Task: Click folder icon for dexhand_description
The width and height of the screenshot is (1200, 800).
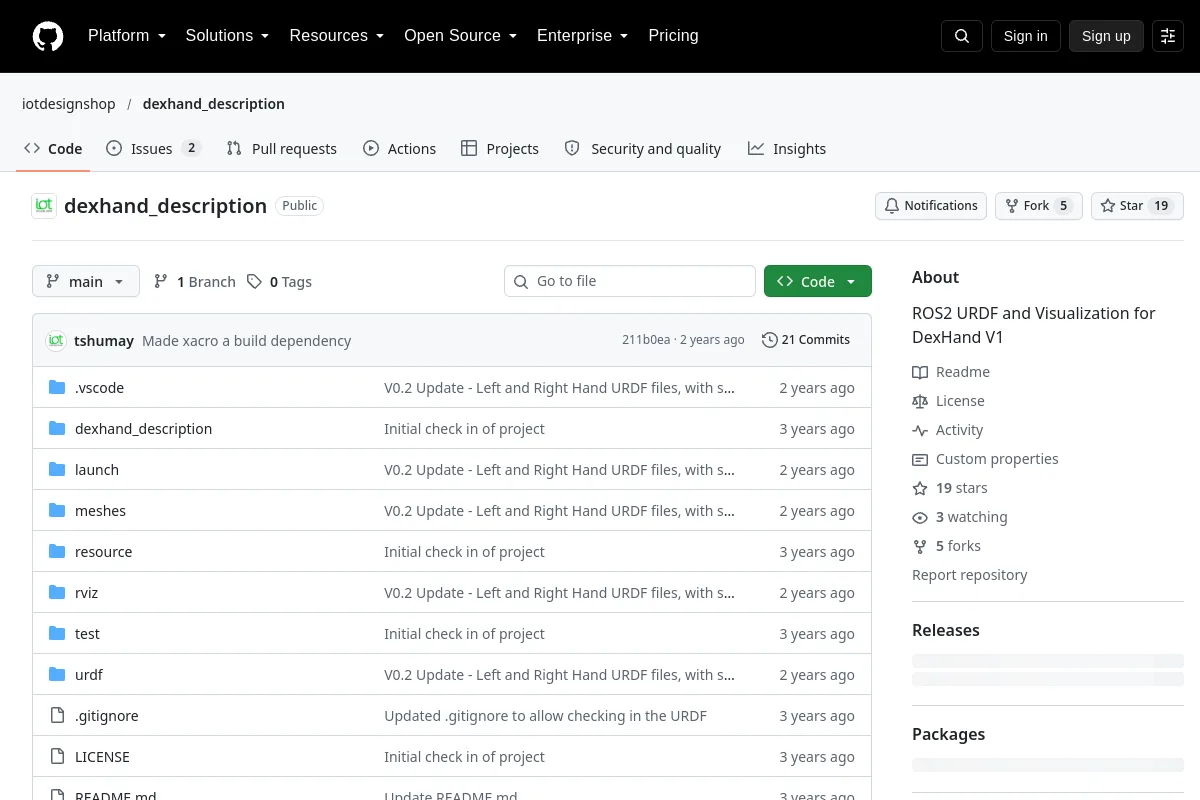Action: pyautogui.click(x=57, y=429)
